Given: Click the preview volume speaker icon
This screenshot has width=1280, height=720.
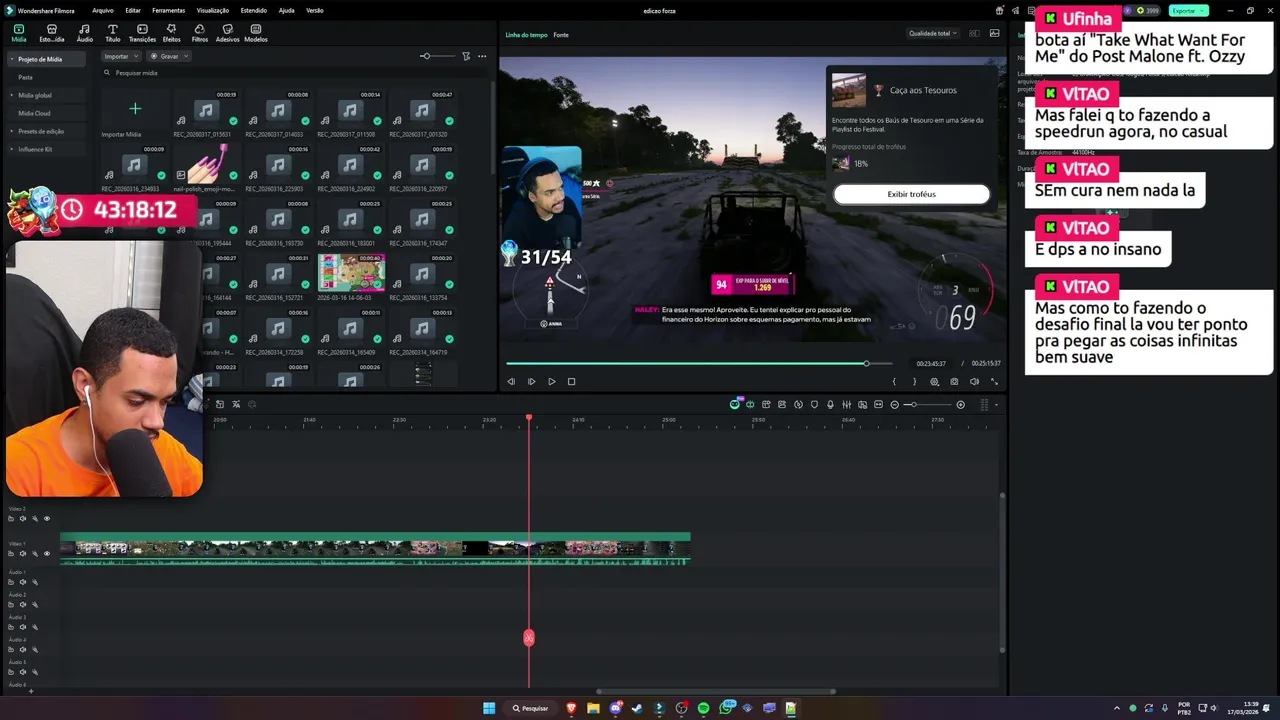Looking at the screenshot, I should click(974, 381).
